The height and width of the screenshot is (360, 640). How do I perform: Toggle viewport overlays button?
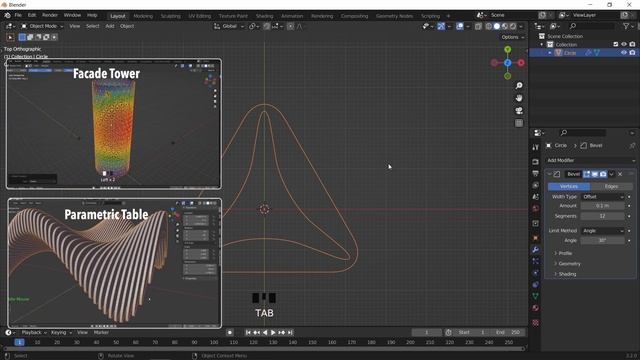[x=460, y=26]
